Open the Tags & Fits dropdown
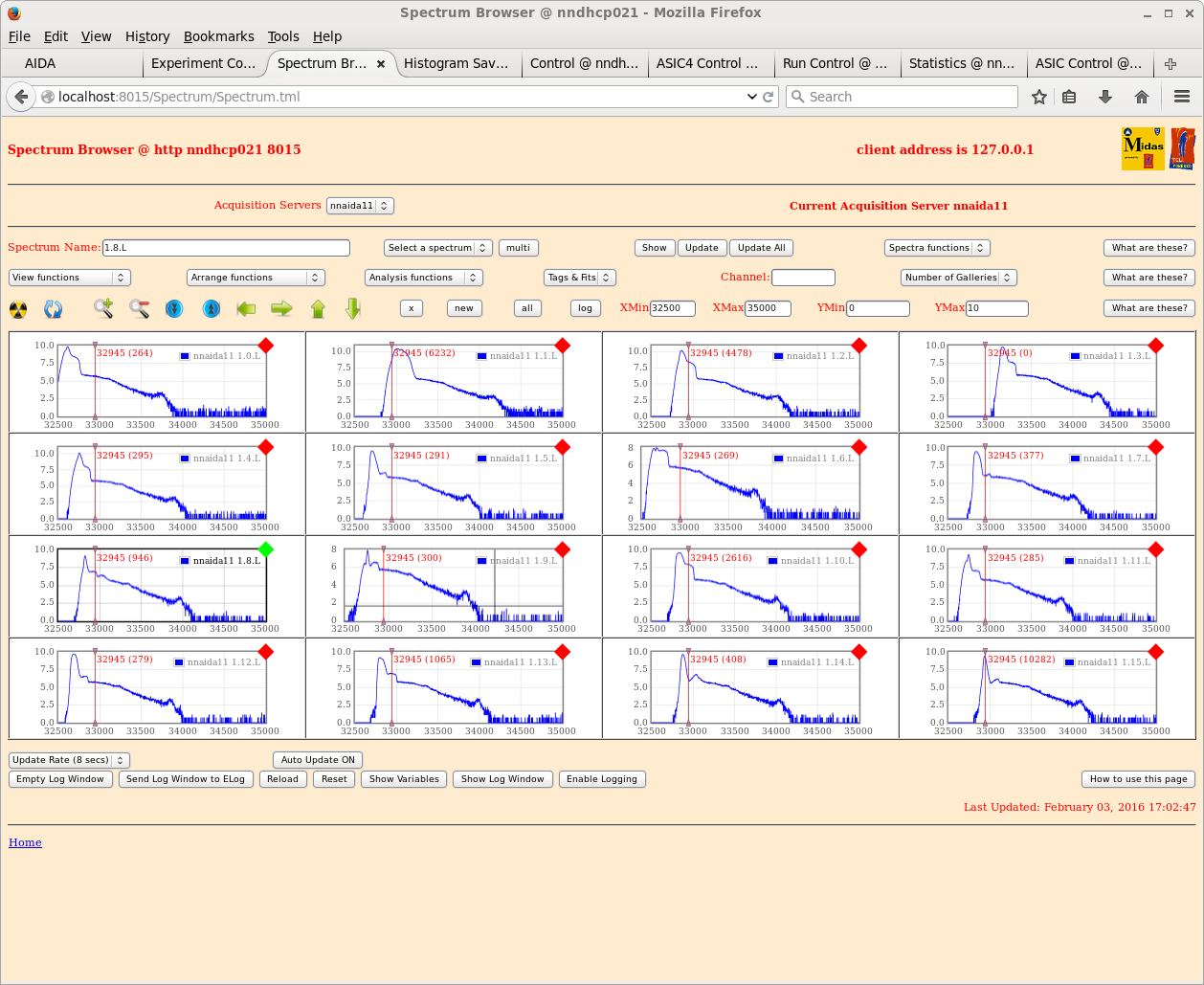1204x985 pixels. pyautogui.click(x=580, y=278)
